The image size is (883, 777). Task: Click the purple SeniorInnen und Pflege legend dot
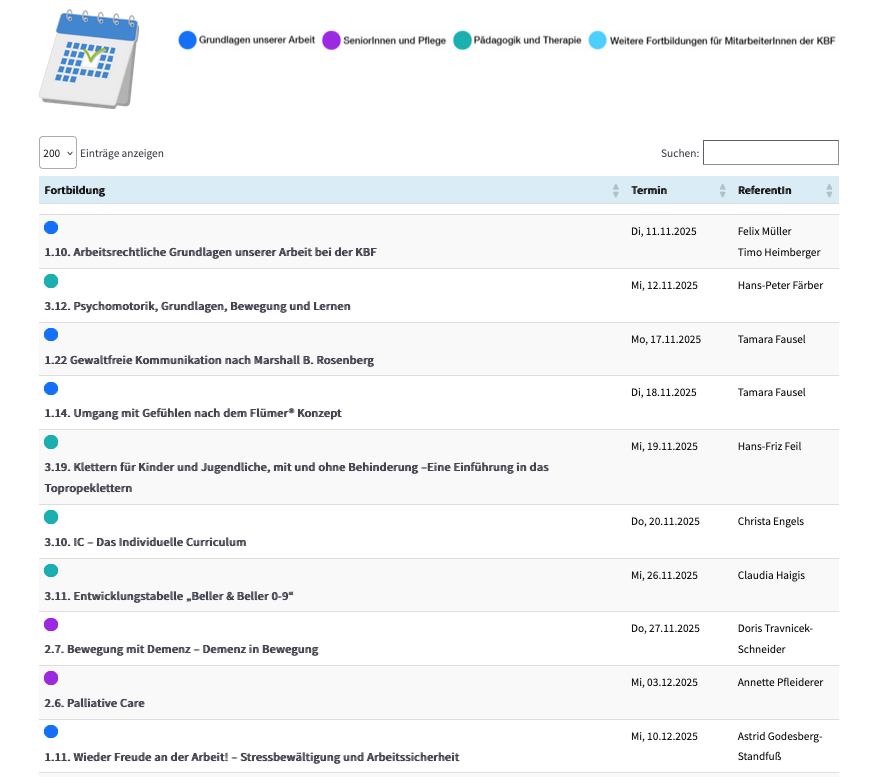pyautogui.click(x=332, y=40)
